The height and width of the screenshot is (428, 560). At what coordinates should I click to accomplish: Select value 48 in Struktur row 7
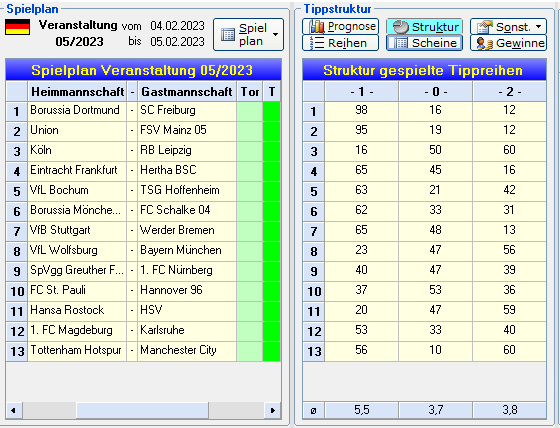[x=436, y=232]
